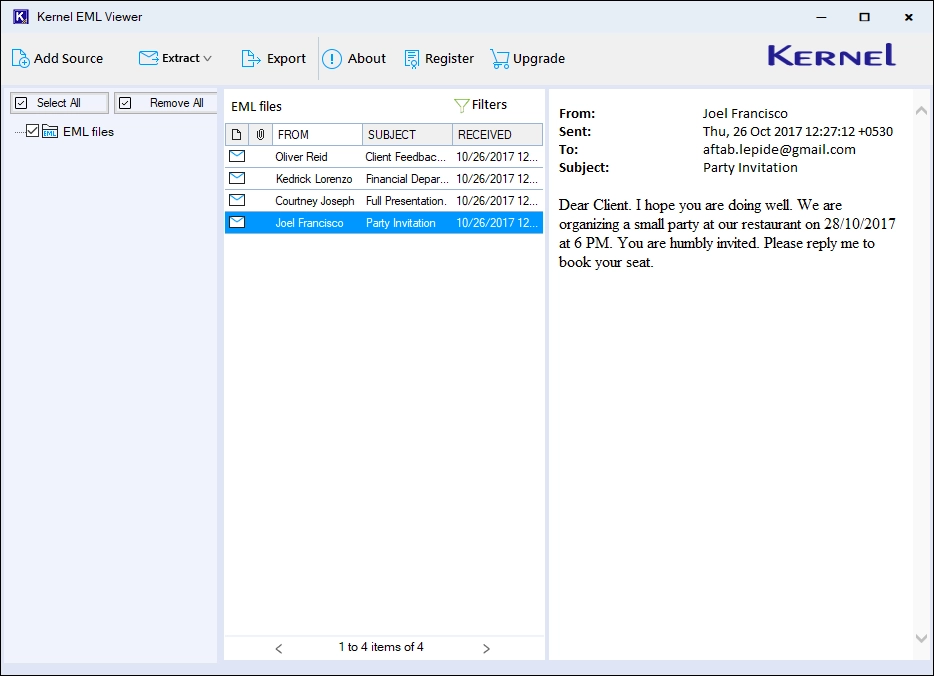The height and width of the screenshot is (676, 934).
Task: Toggle the EML files tree checkbox
Action: click(33, 131)
